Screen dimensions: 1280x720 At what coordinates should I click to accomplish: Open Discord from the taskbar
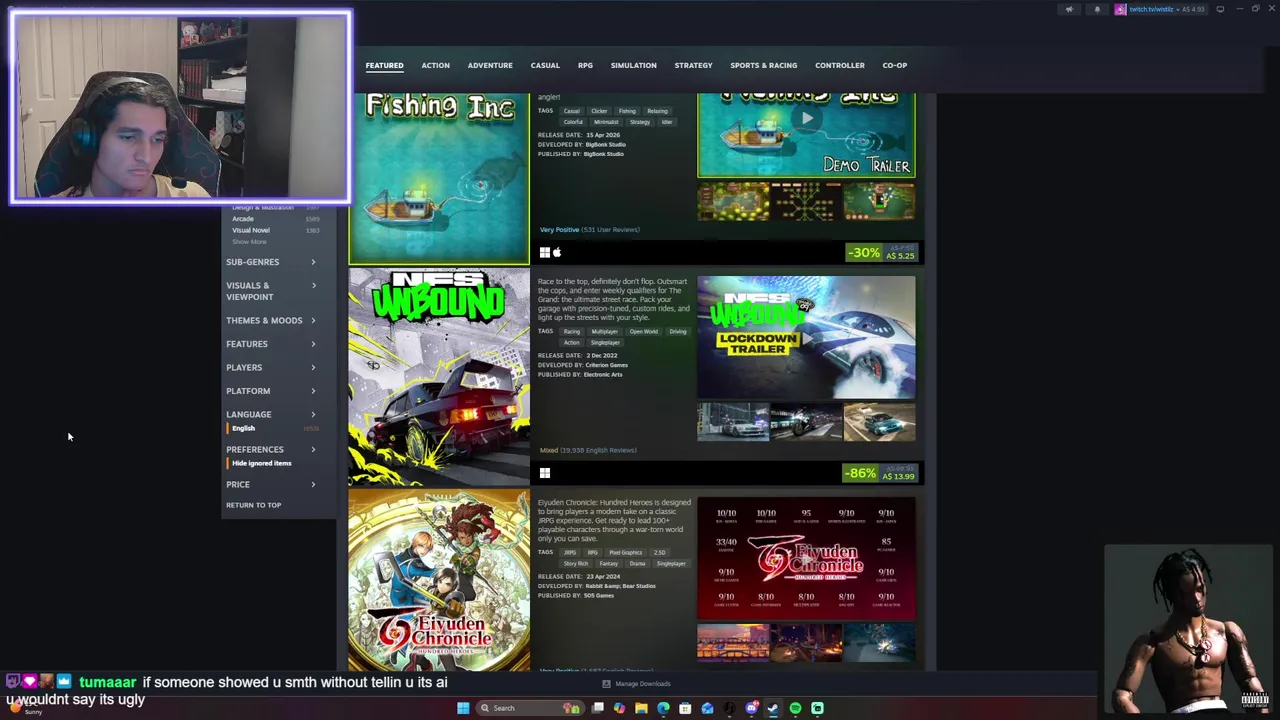pos(751,708)
